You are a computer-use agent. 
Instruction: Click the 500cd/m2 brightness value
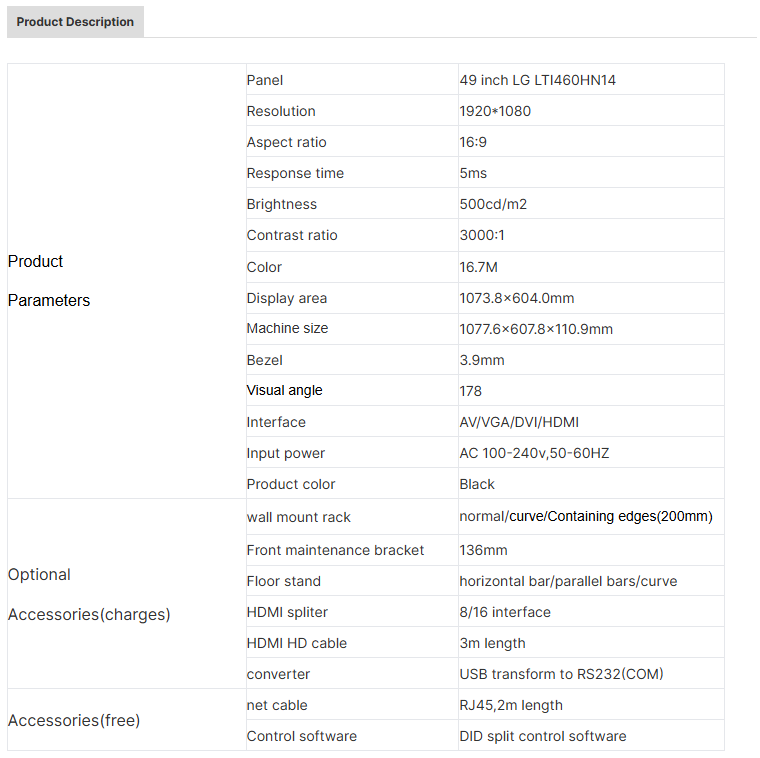click(493, 204)
